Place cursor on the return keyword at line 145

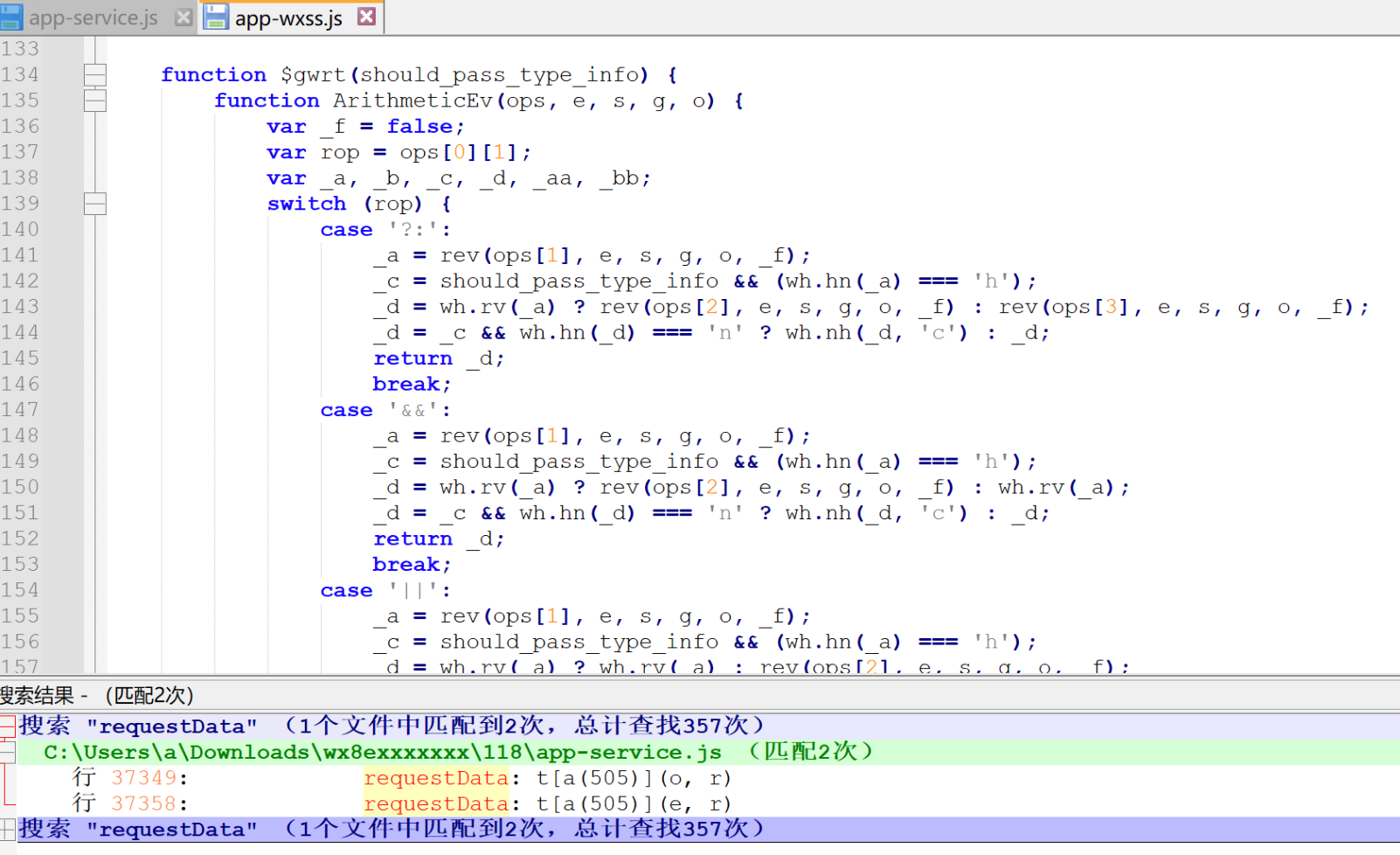[x=412, y=358]
